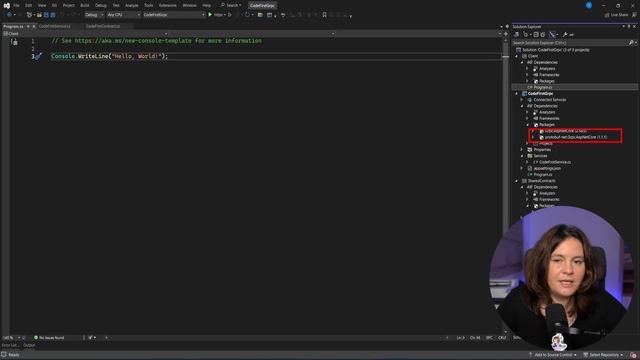Click the Console.WriteLine code line
The height and width of the screenshot is (360, 640).
click(x=109, y=56)
